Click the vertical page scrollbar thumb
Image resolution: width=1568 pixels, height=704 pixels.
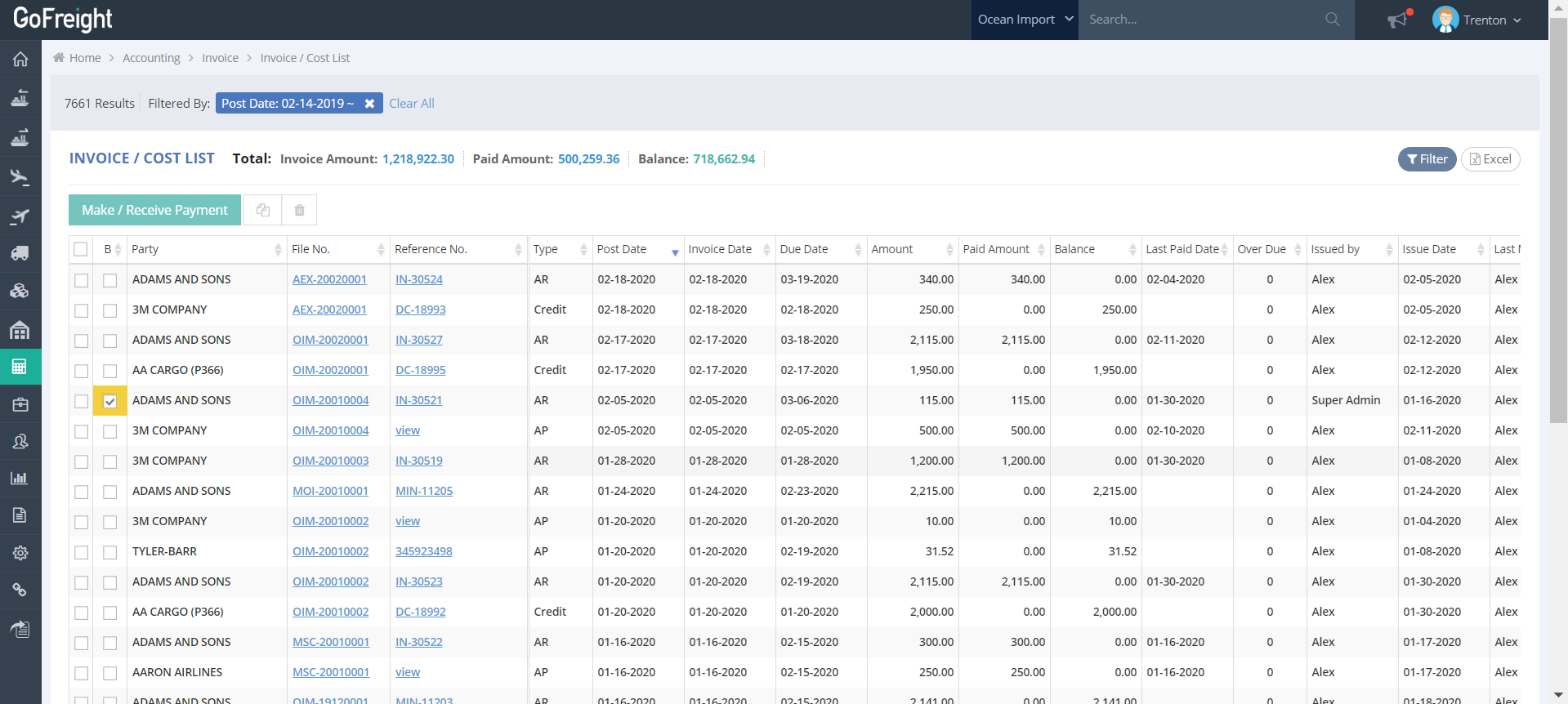pyautogui.click(x=1558, y=221)
